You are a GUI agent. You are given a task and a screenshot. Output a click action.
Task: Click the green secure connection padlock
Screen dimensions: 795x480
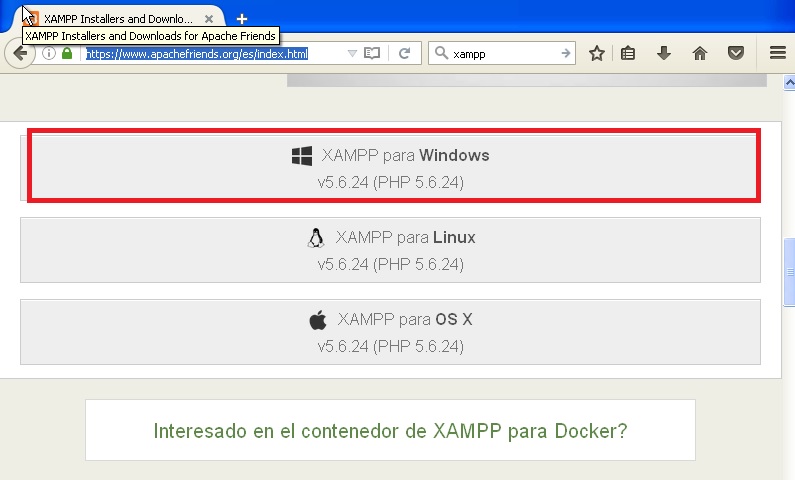click(67, 53)
